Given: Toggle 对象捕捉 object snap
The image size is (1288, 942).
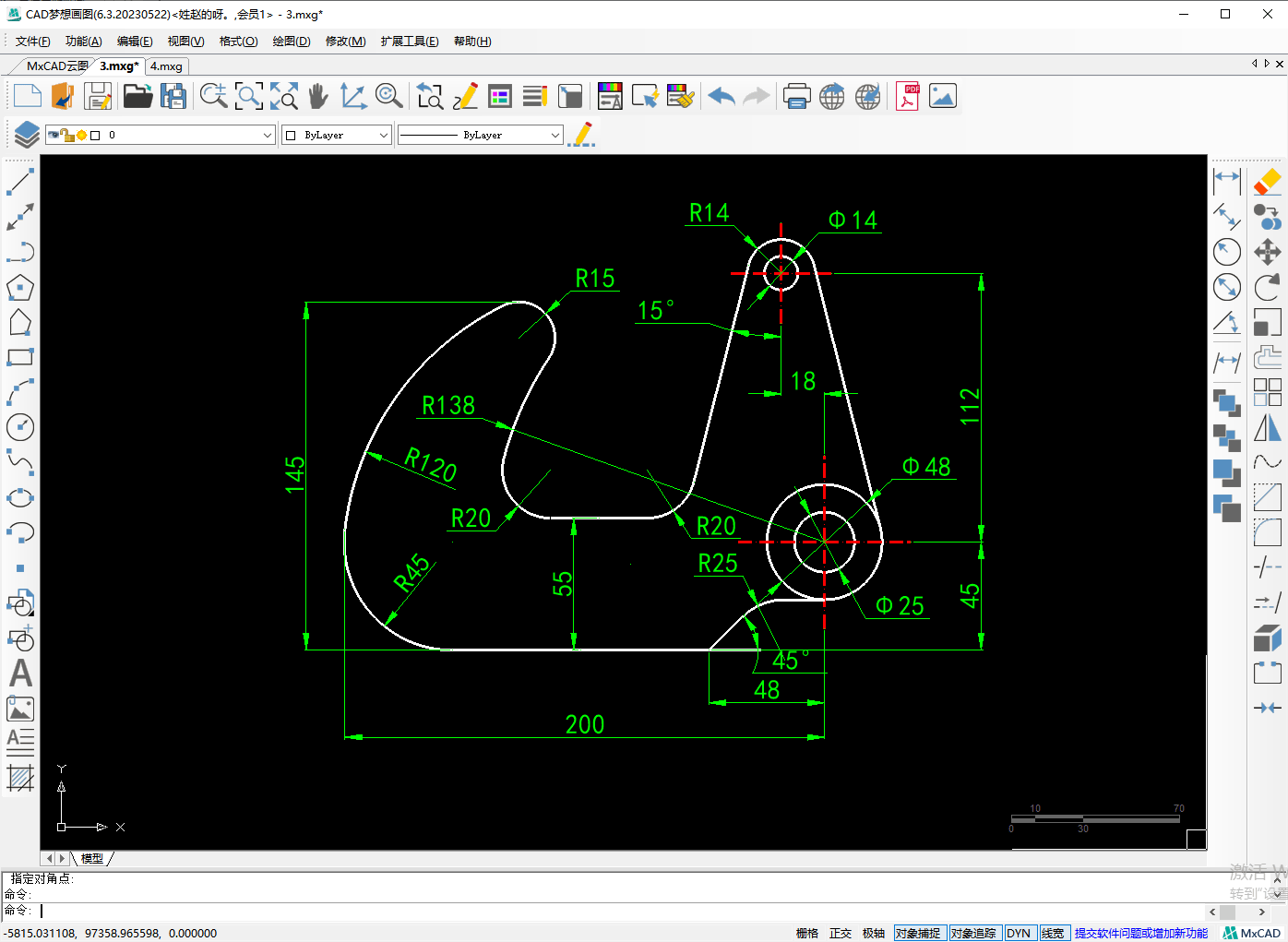Looking at the screenshot, I should coord(919,933).
